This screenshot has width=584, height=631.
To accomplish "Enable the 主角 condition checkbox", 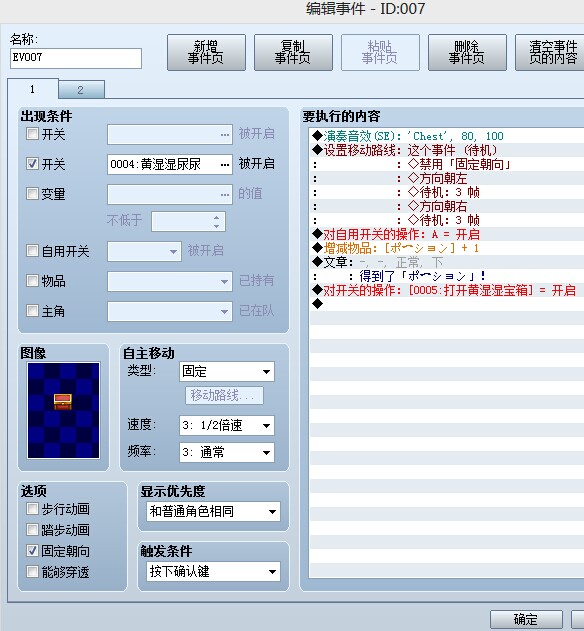I will 32,311.
